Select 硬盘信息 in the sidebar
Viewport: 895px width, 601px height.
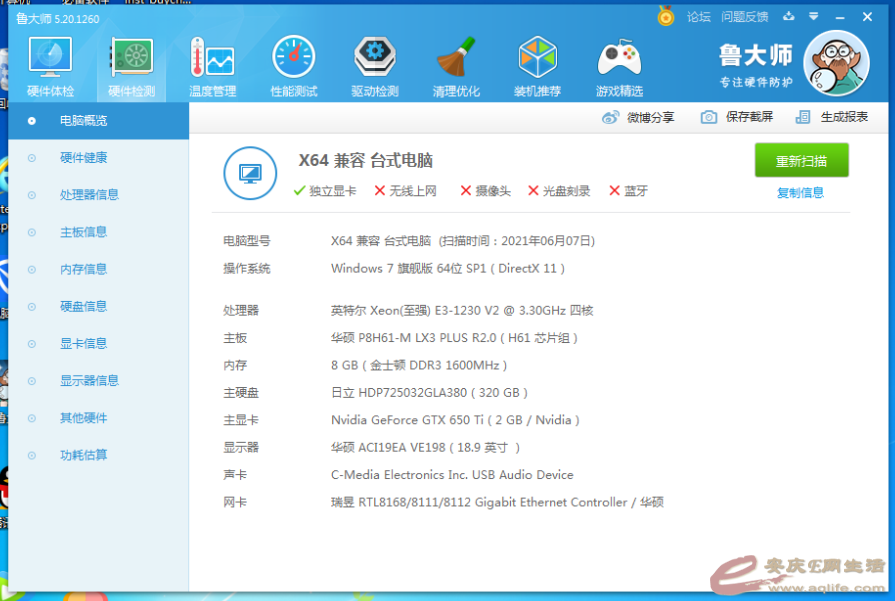tap(83, 306)
